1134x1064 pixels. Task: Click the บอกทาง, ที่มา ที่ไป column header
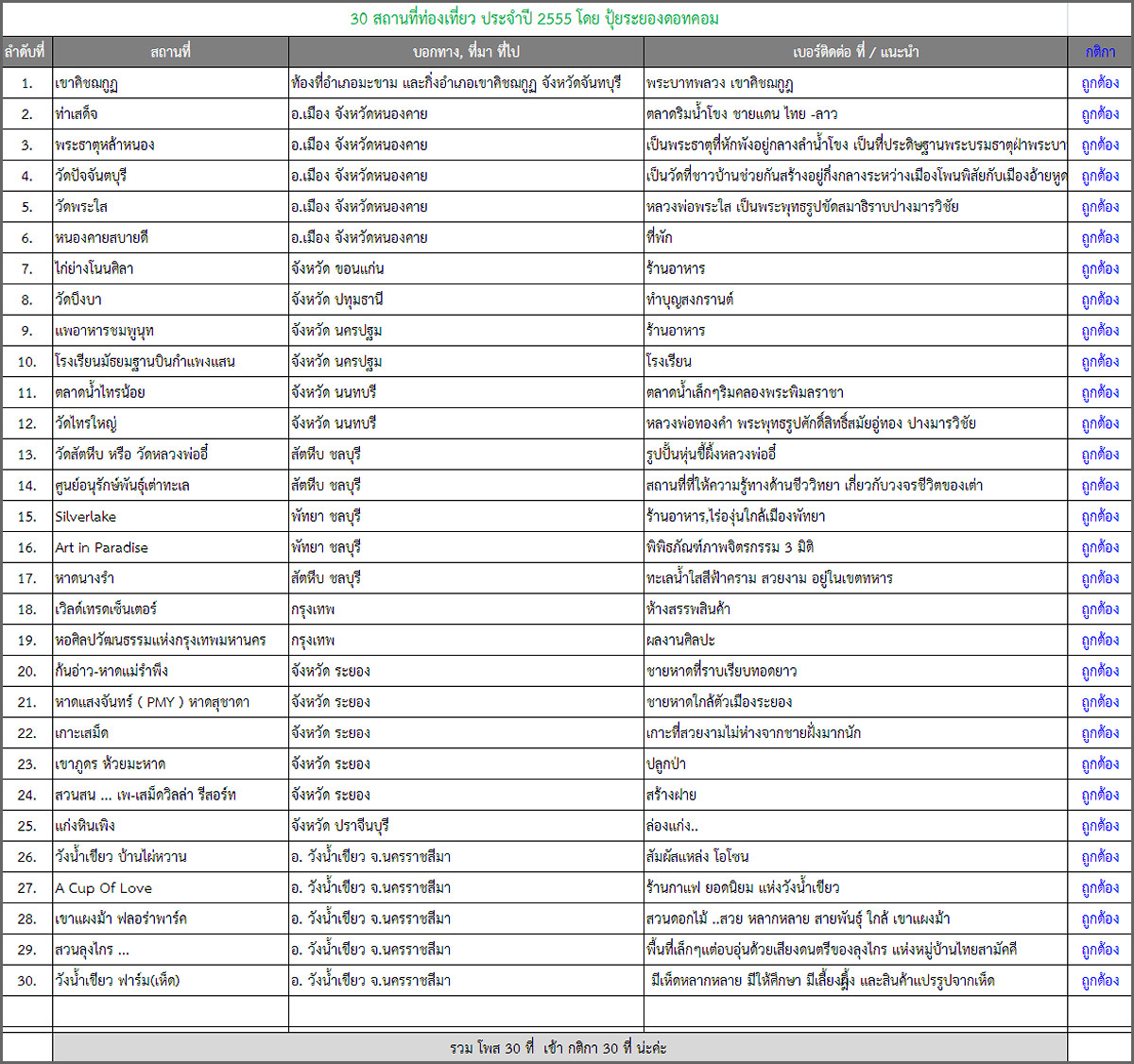click(x=466, y=52)
